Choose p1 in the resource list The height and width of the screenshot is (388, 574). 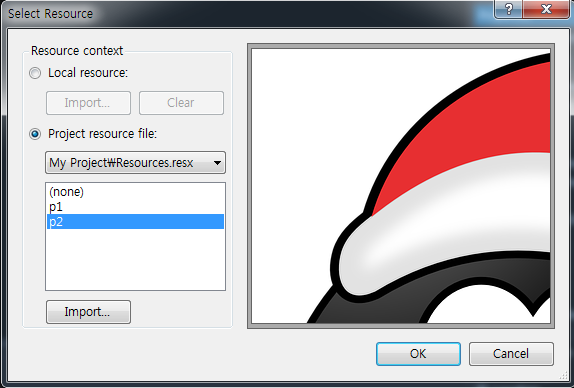click(135, 207)
